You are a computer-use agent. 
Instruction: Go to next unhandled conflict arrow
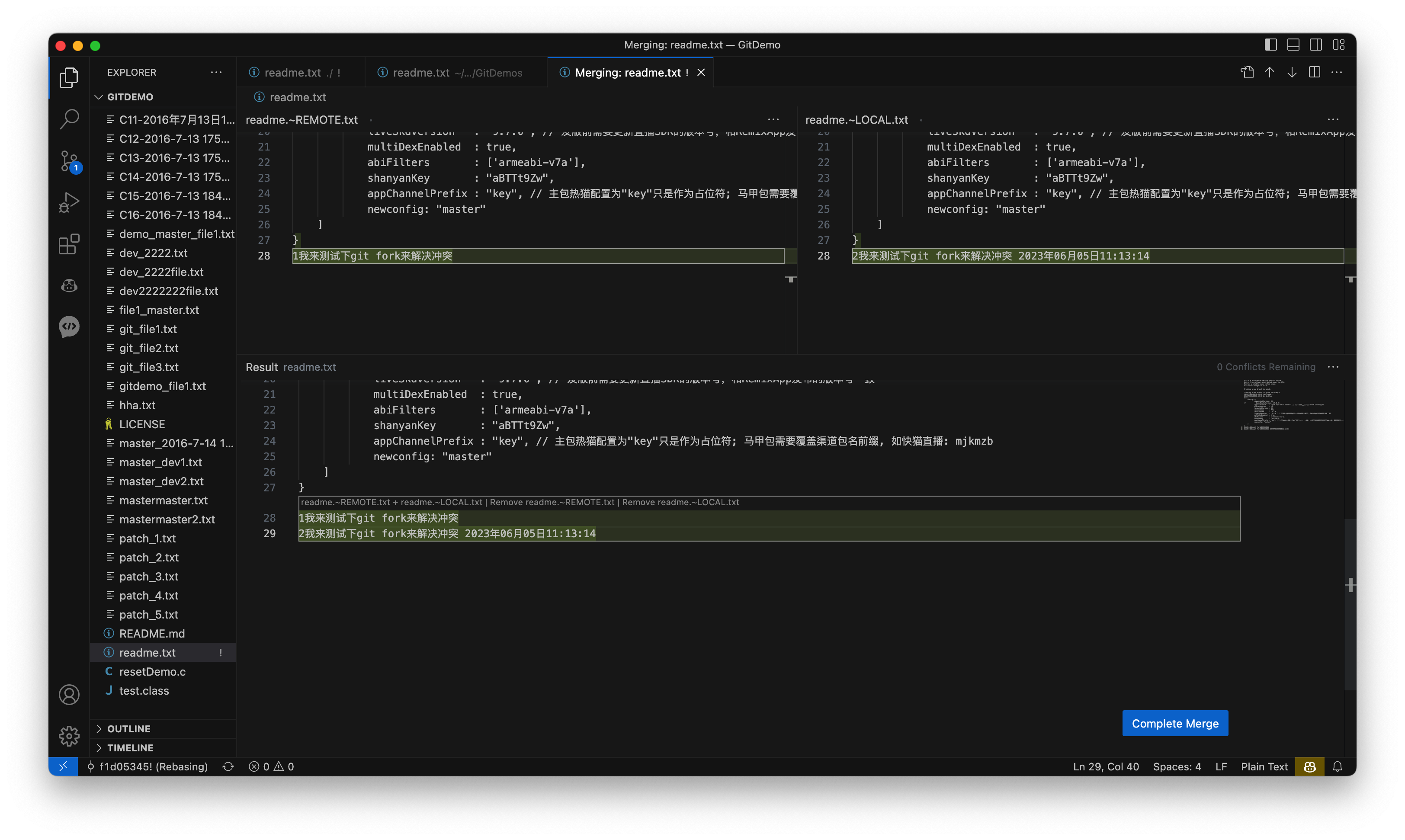pos(1292,73)
